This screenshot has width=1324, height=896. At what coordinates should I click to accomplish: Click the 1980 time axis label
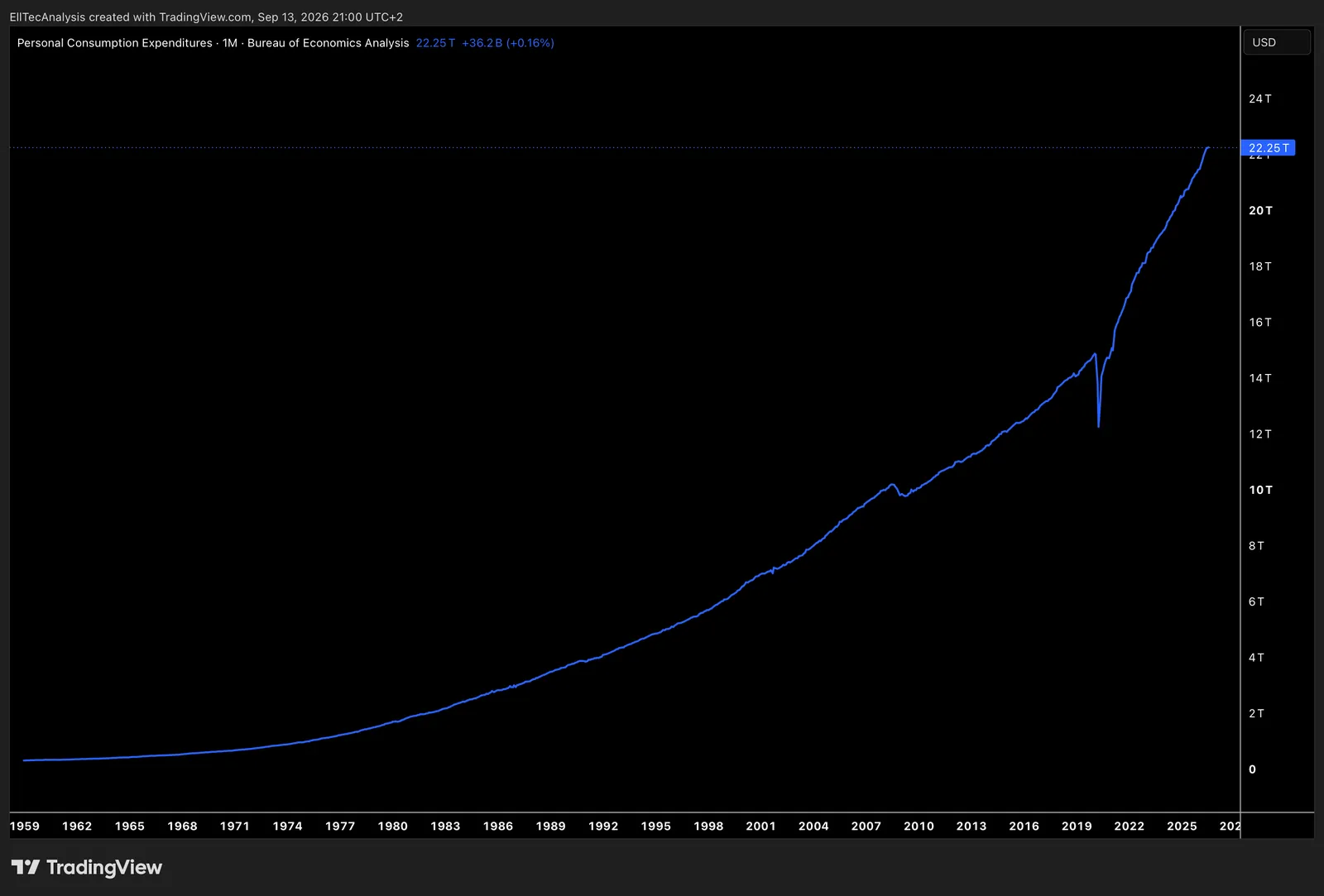pos(392,826)
